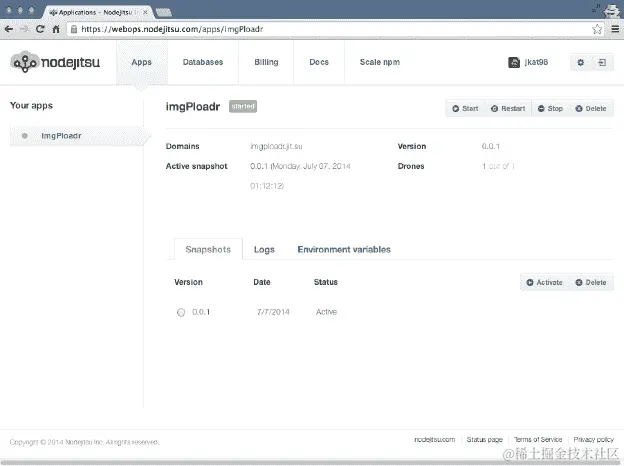Open the Databases navigation tab
Viewport: 624px width, 466px height.
point(203,62)
